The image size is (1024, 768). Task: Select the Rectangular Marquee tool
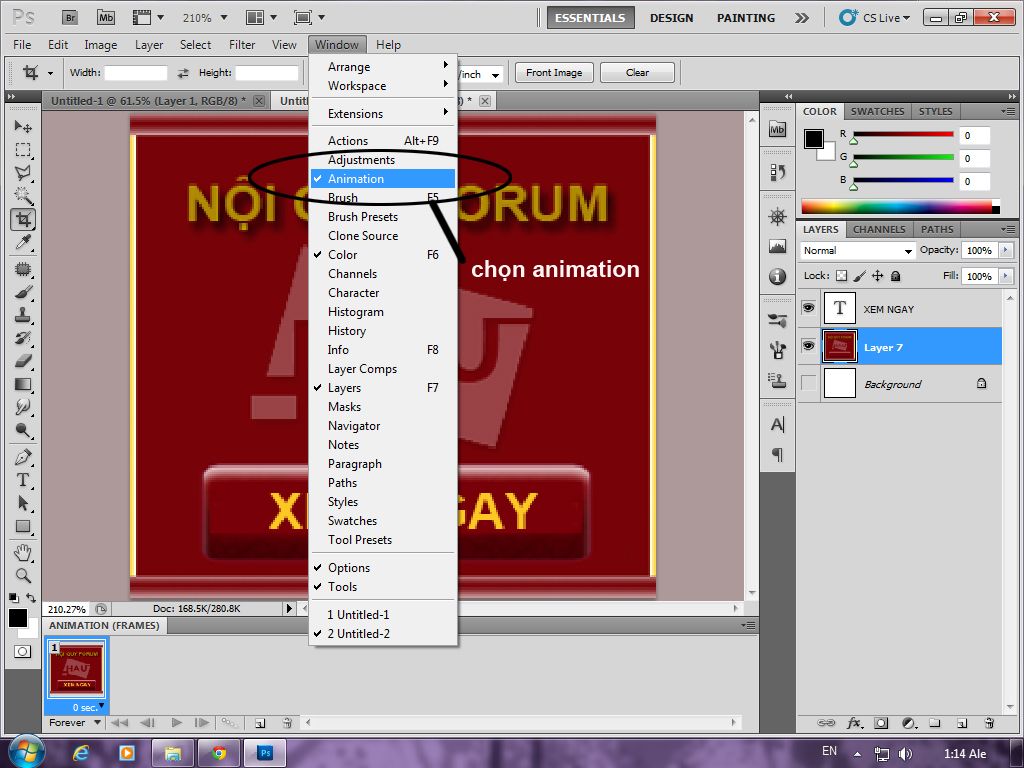click(23, 150)
